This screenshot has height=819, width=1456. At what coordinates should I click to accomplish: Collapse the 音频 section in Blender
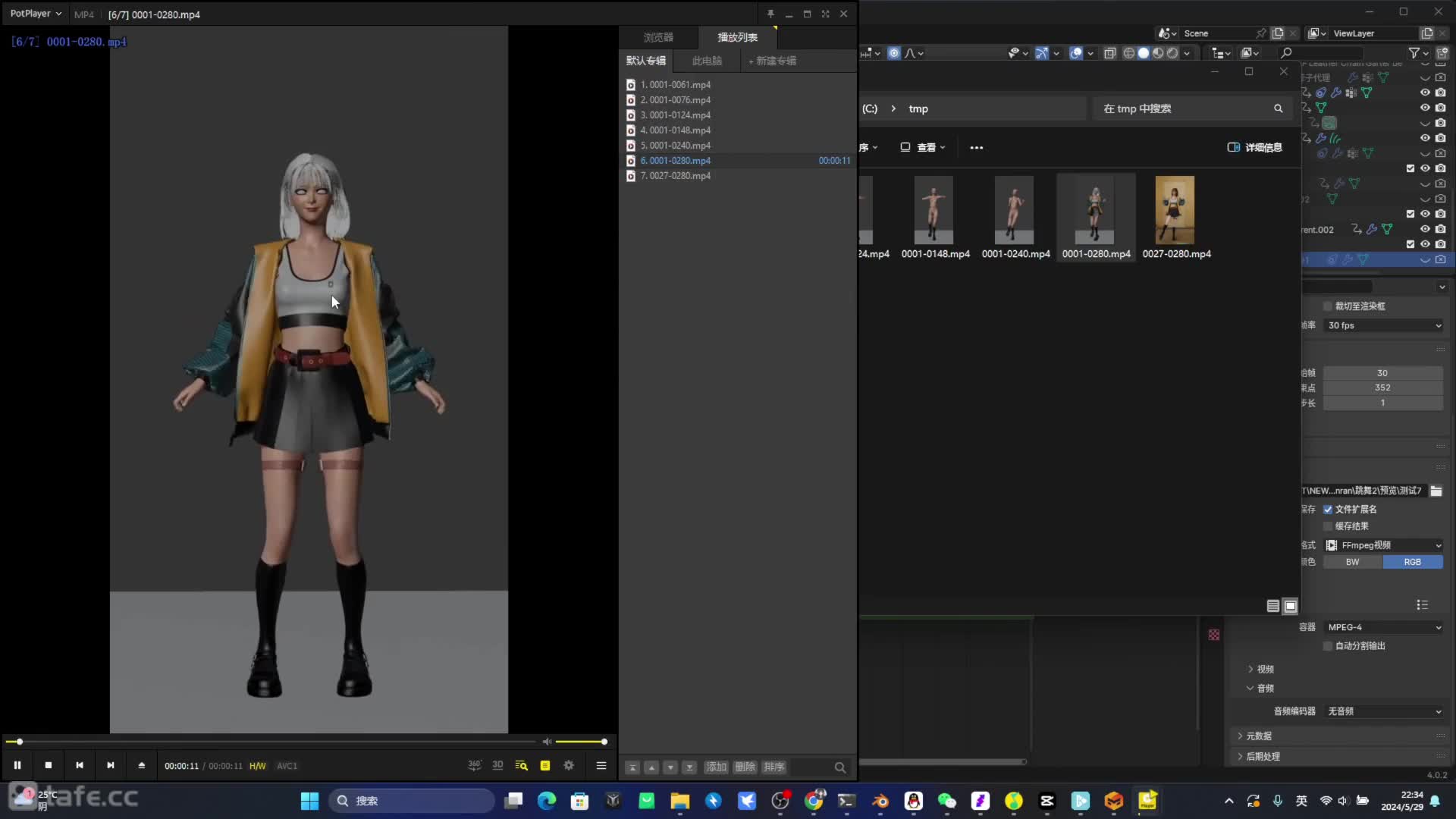tap(1261, 689)
